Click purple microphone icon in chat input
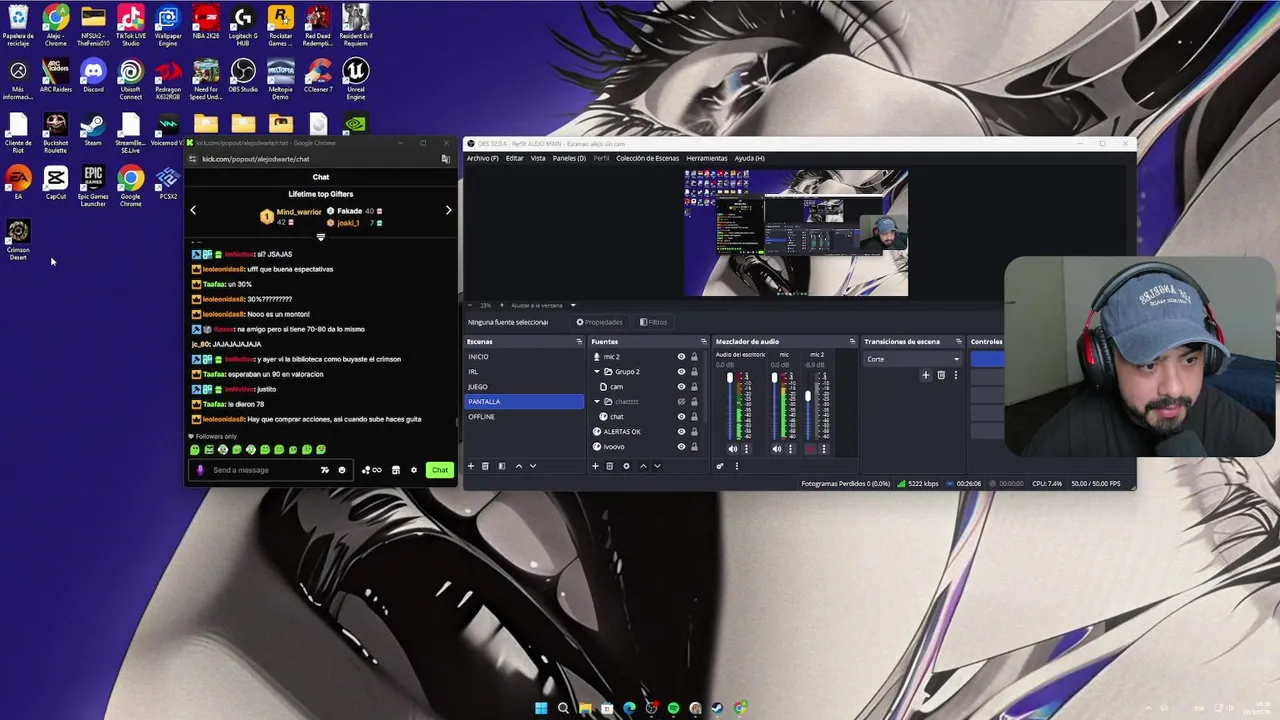Screen dimensions: 1280x720 [200, 470]
